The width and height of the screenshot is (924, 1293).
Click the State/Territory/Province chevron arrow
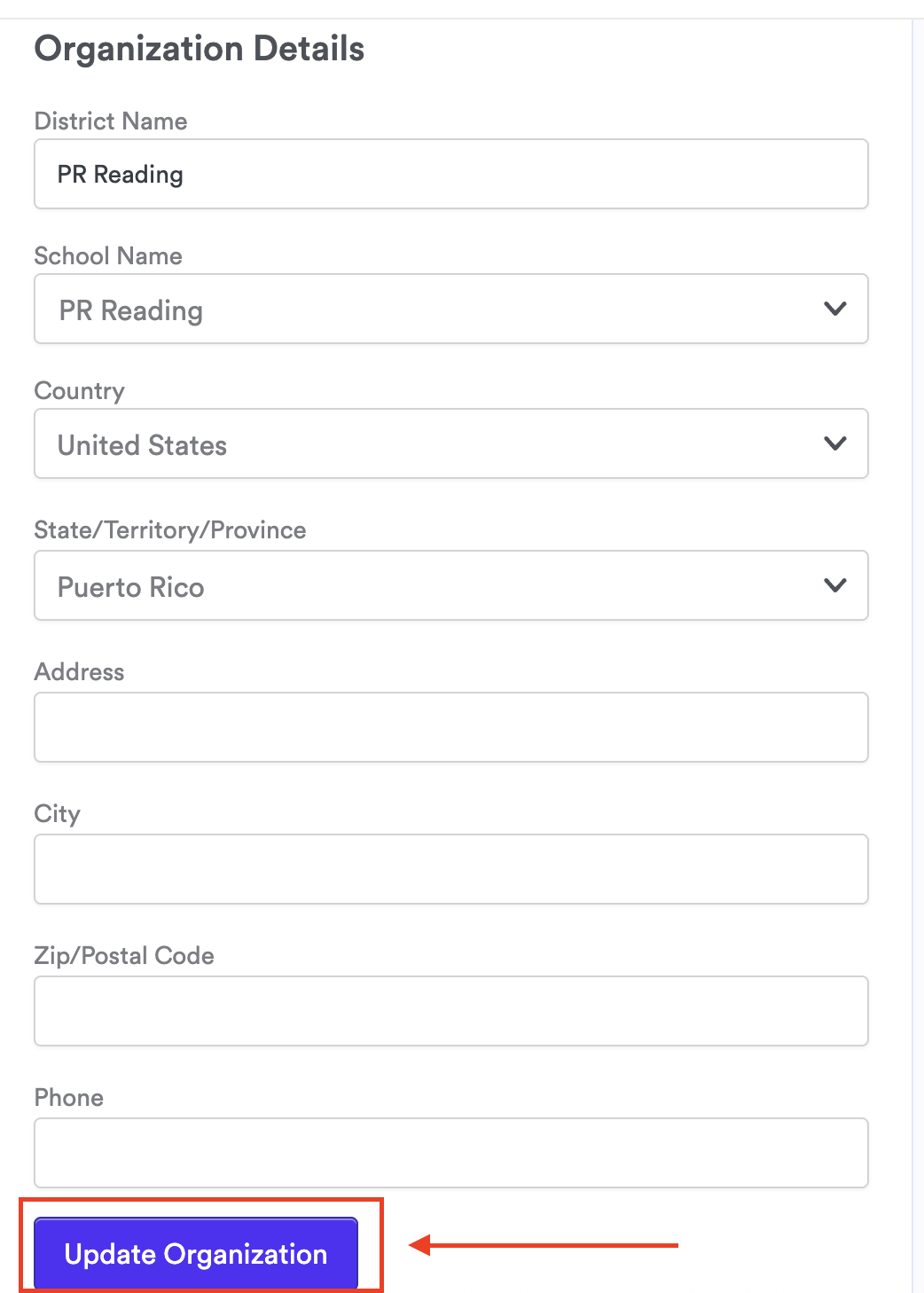[835, 585]
